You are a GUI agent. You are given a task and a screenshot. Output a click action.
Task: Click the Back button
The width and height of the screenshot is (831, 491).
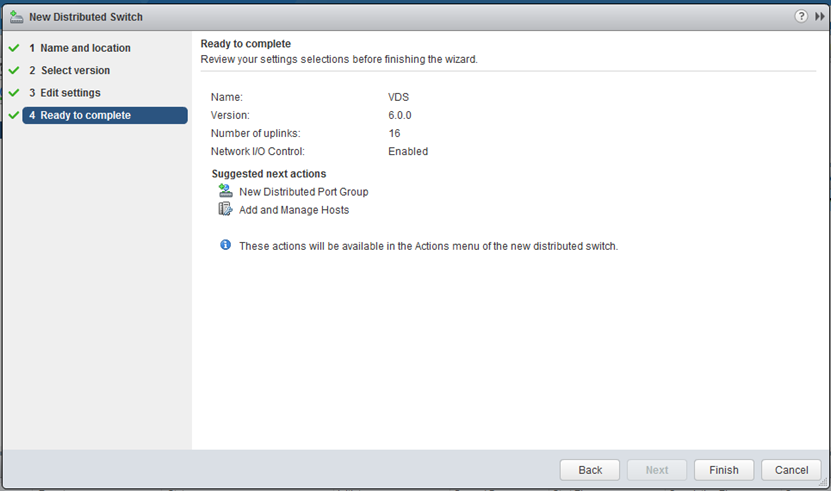click(590, 470)
